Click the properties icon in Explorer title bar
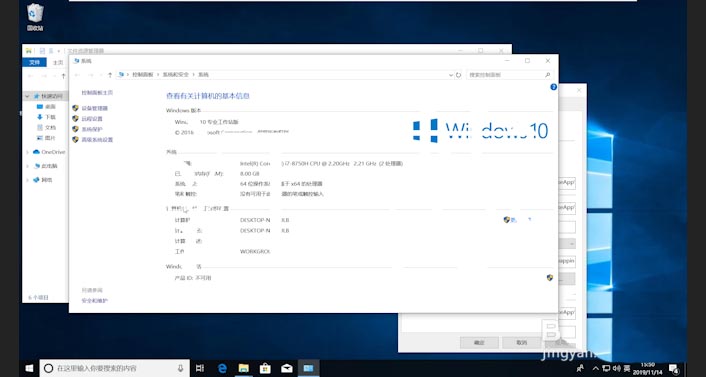The width and height of the screenshot is (706, 377). pos(42,51)
